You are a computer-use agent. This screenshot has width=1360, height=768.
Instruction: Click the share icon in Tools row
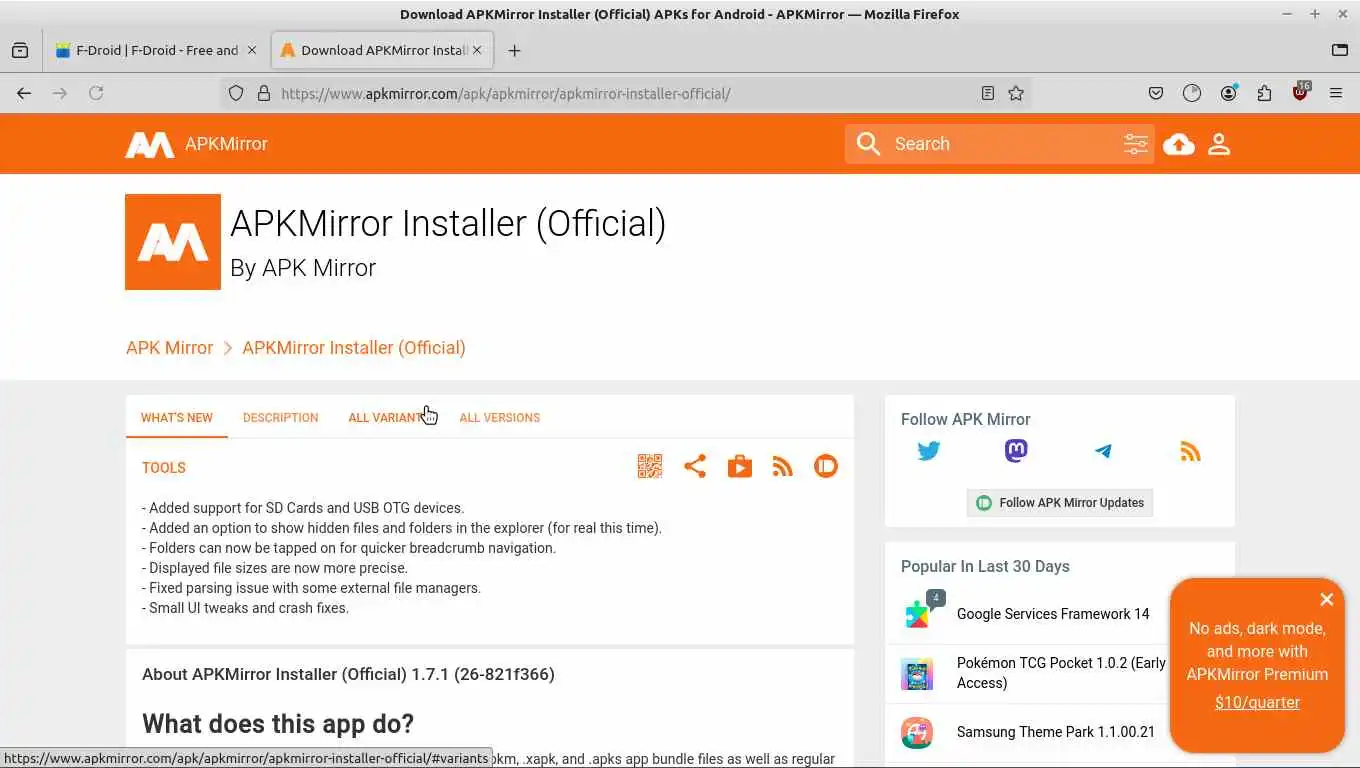click(695, 466)
